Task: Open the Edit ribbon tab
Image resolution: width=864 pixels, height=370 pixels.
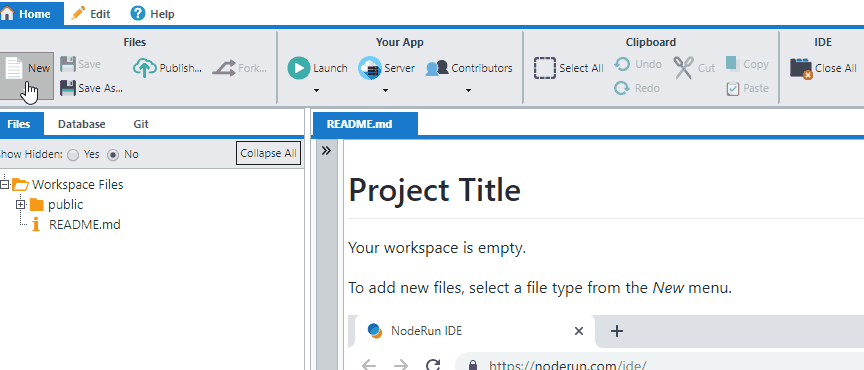Action: click(91, 14)
